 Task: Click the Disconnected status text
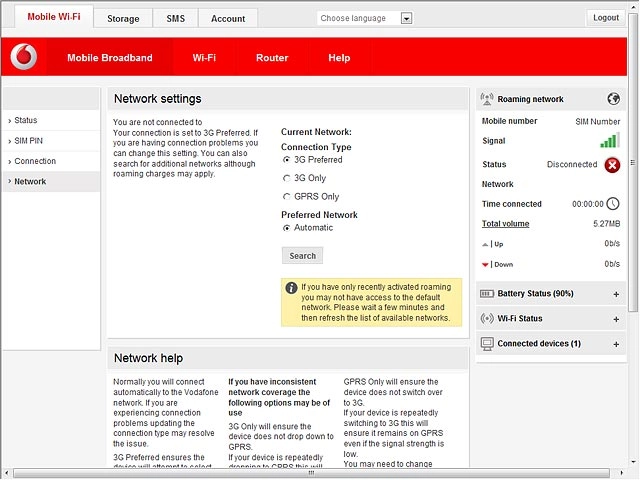pos(572,164)
